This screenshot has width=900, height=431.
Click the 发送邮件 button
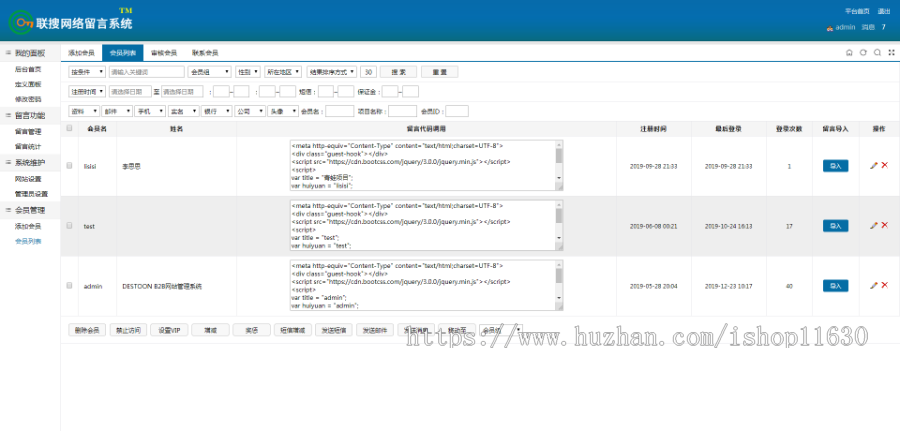click(375, 330)
